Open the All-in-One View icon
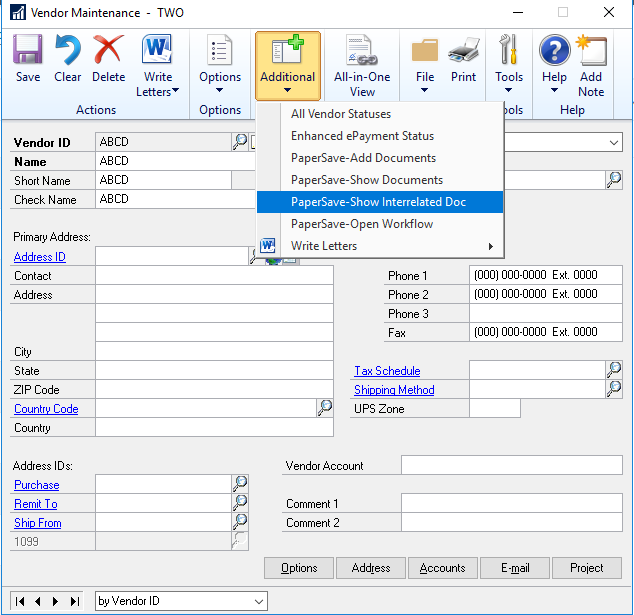 361,50
